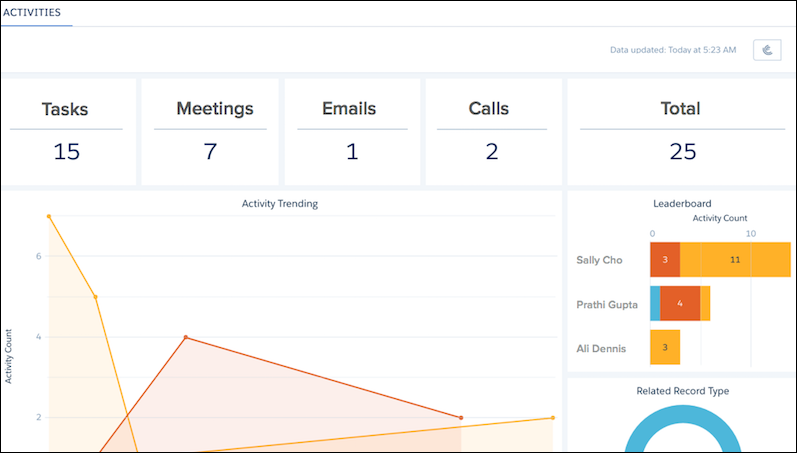Click Sally Cho's orange bar segment labeled 3
This screenshot has width=797, height=453.
point(665,260)
